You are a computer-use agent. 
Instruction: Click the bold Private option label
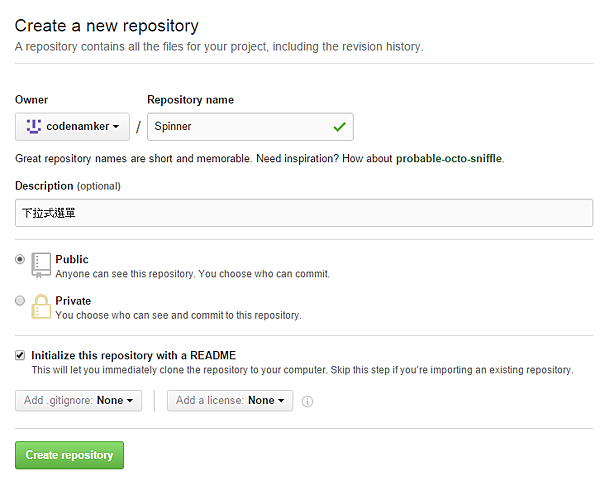click(73, 300)
